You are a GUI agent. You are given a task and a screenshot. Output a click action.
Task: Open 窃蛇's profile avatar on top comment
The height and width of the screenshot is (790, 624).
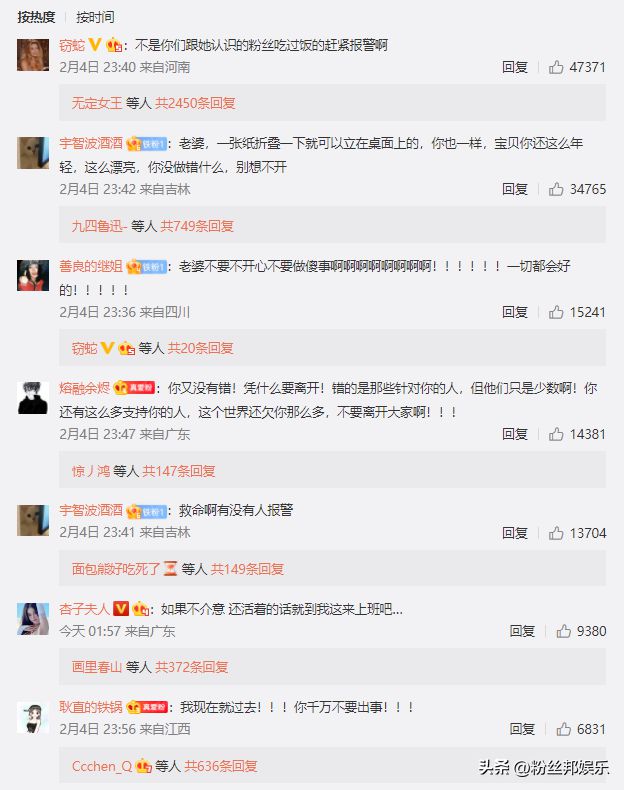pos(33,55)
